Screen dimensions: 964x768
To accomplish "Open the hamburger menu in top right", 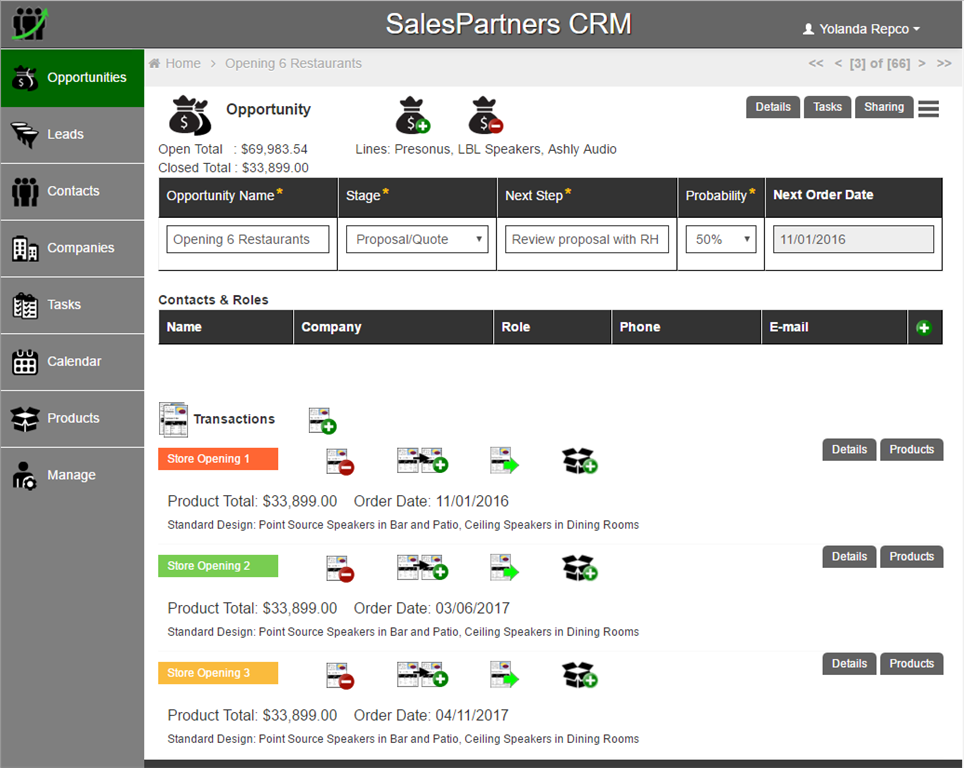I will point(928,108).
